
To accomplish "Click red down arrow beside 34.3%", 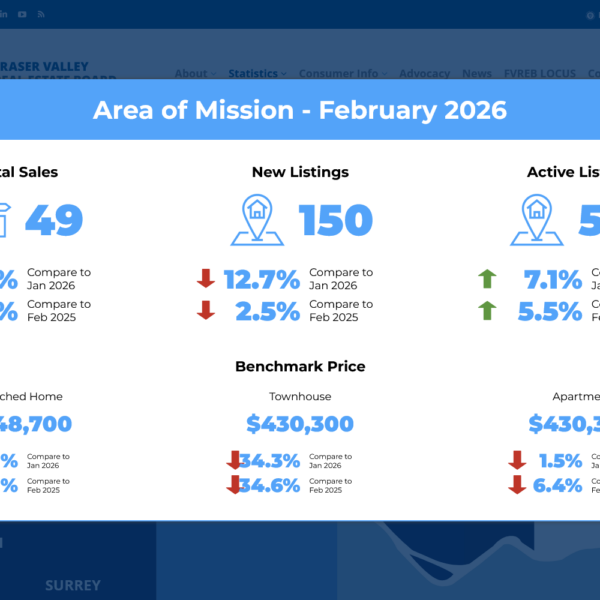I will [235, 460].
